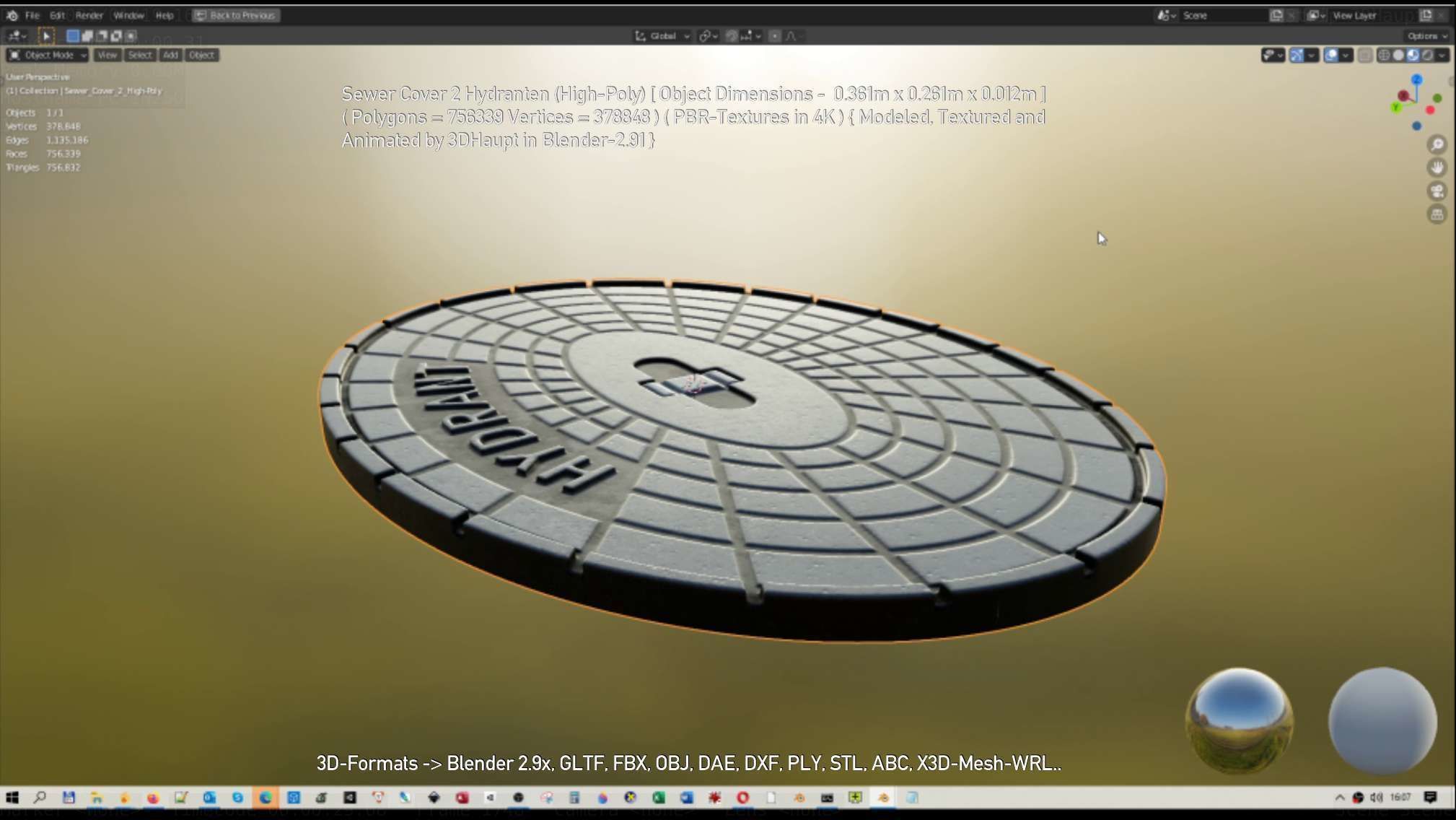
Task: Open the pivot point dropdown
Action: [x=708, y=35]
